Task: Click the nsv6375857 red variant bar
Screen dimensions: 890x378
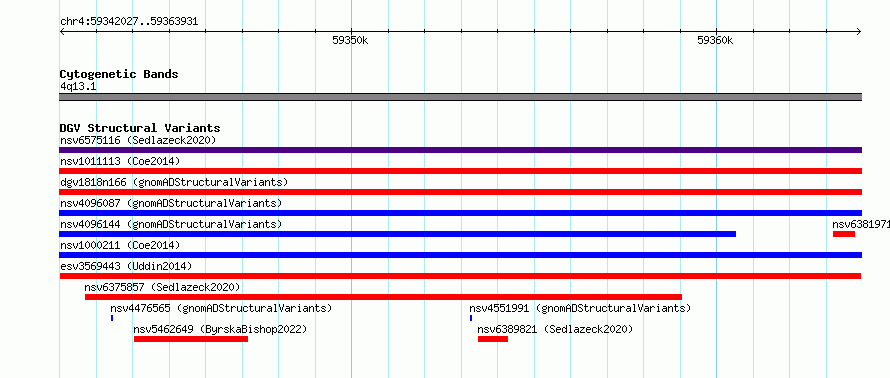Action: pos(383,297)
